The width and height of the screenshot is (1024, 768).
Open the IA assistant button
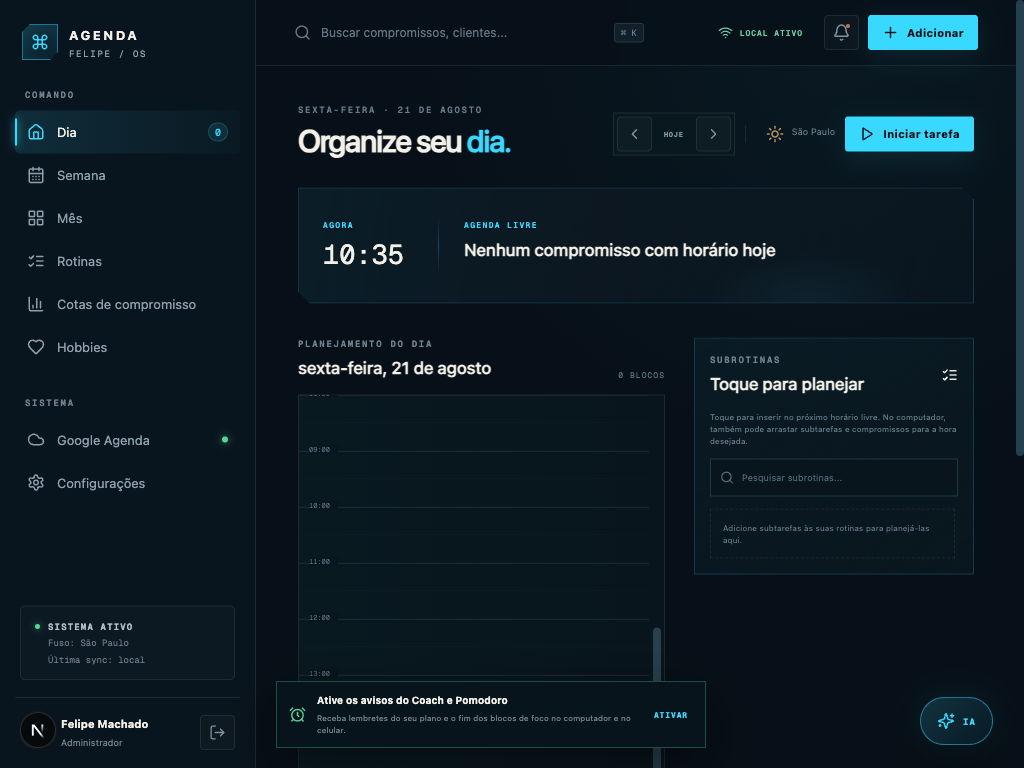pyautogui.click(x=956, y=721)
